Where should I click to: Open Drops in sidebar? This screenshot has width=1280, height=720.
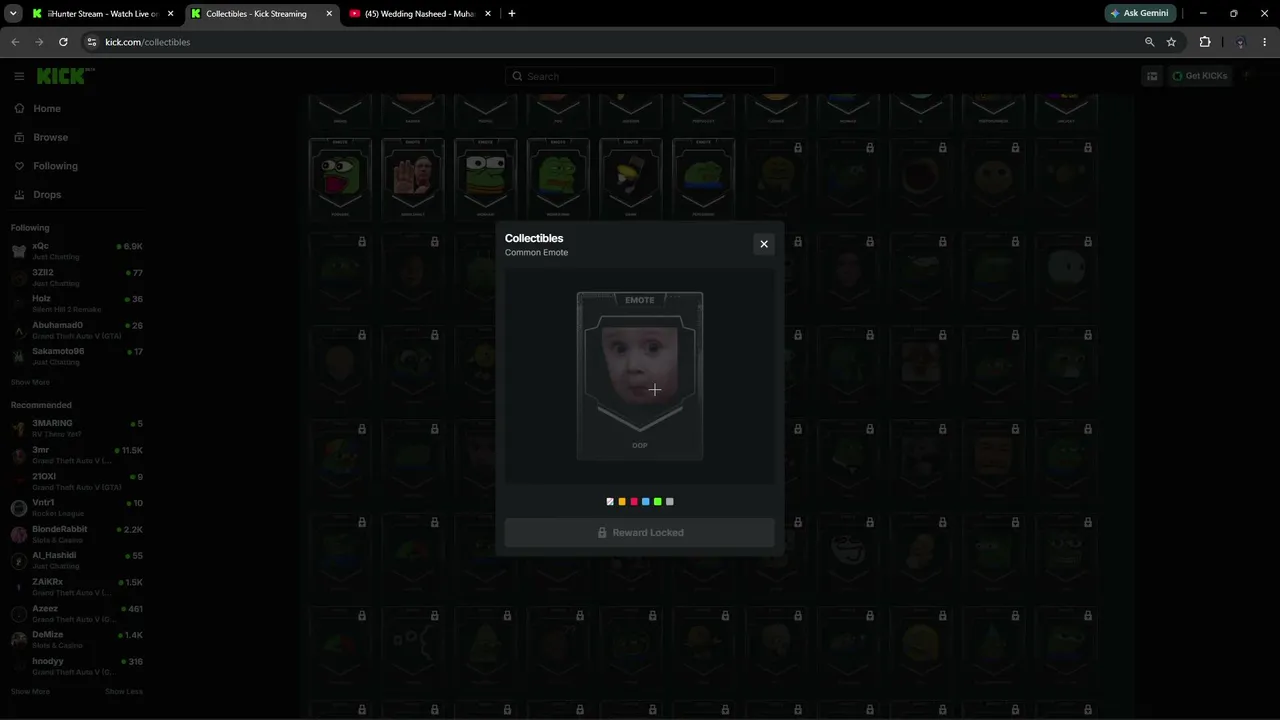[47, 195]
